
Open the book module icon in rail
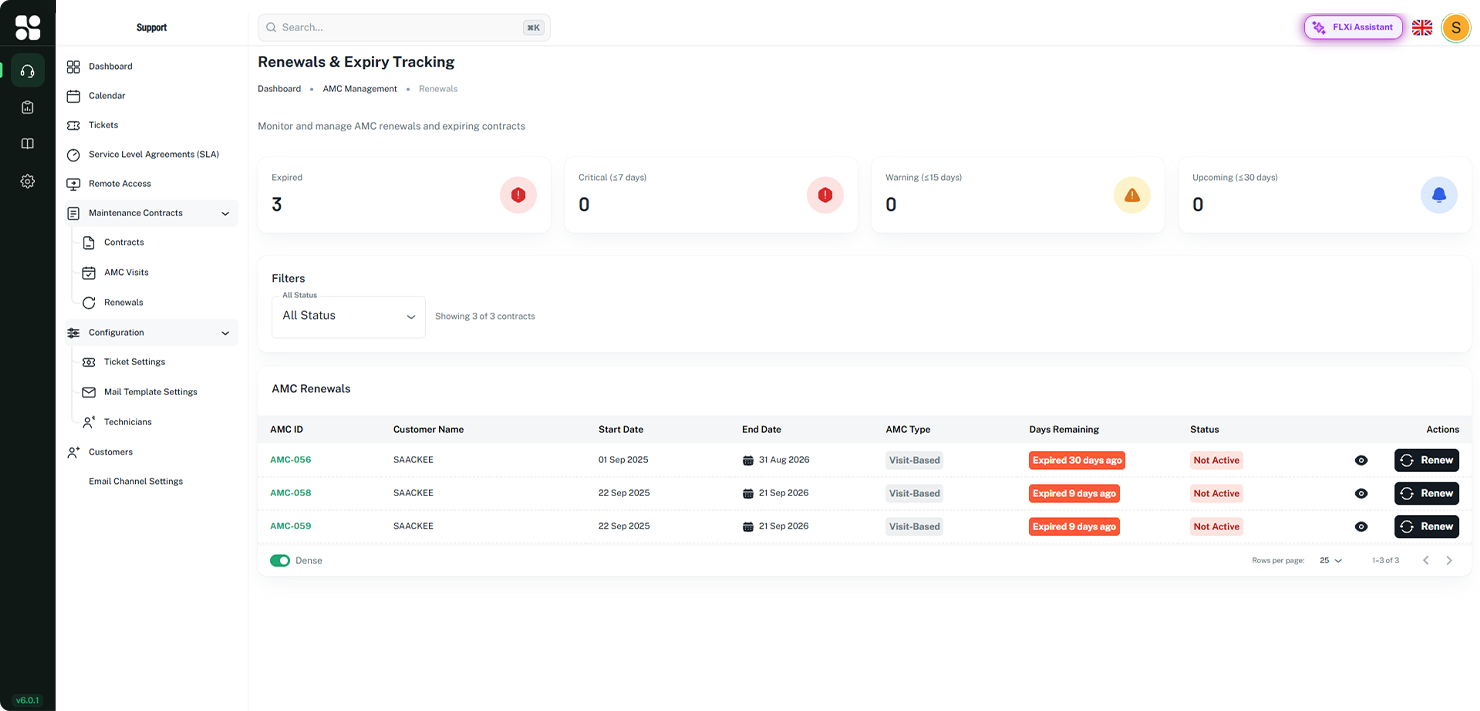click(27, 144)
